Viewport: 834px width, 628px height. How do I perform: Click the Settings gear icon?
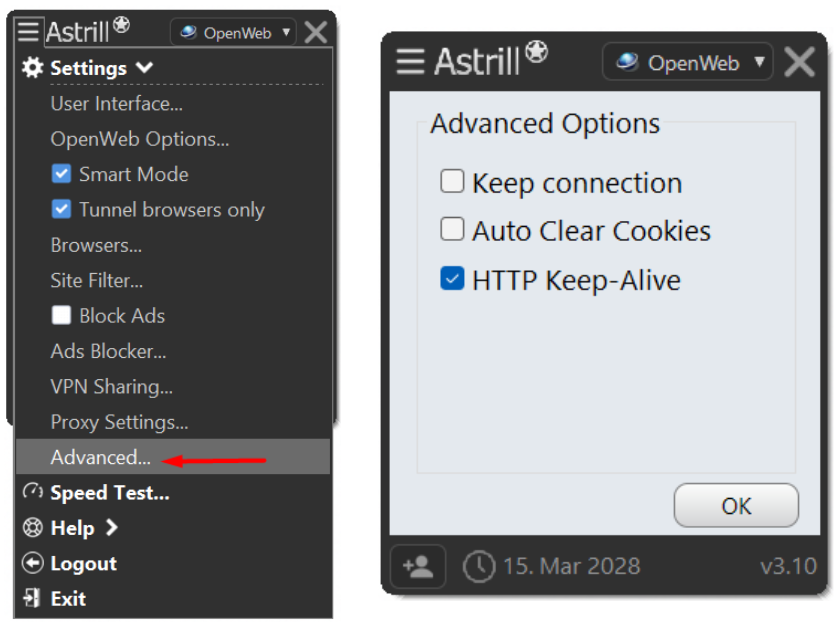tap(32, 68)
